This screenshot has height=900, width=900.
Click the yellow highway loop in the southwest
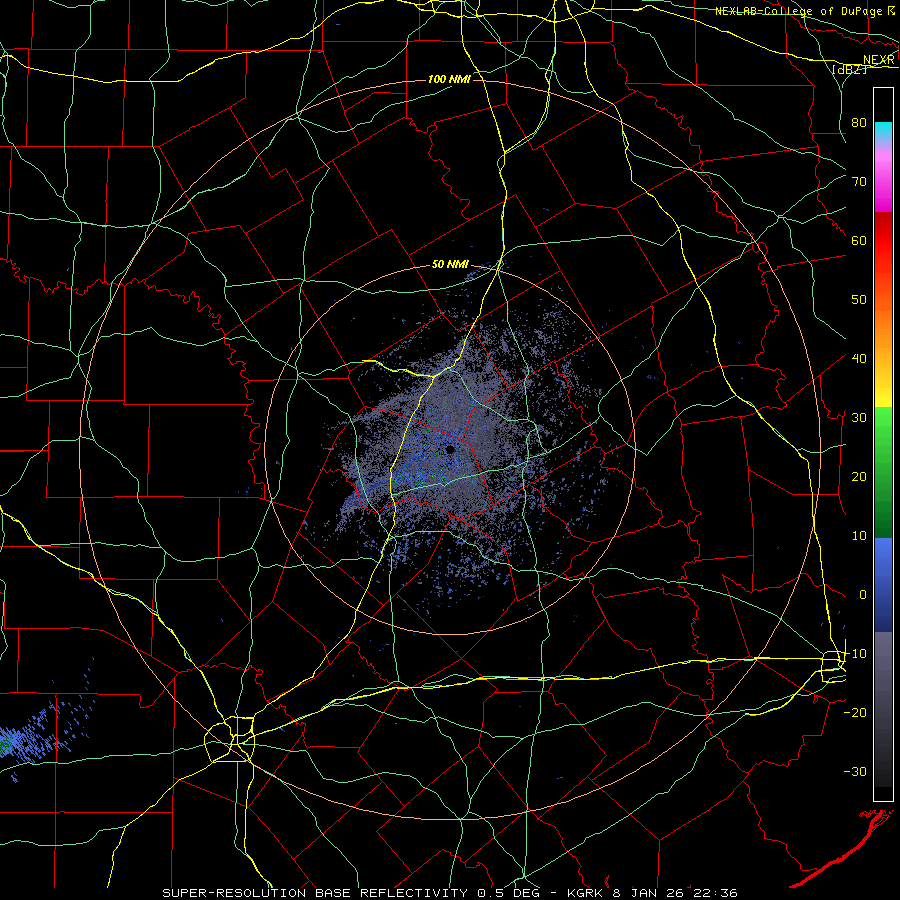coord(230,740)
